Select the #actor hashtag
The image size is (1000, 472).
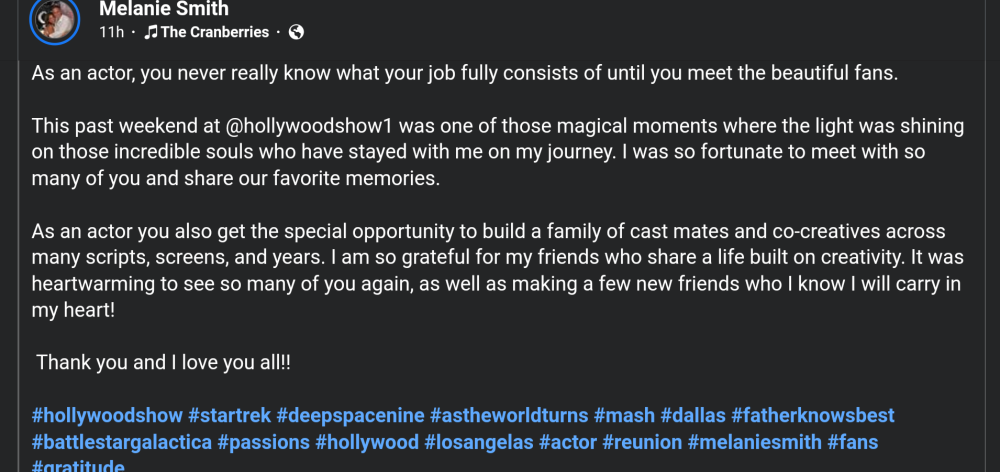(568, 441)
